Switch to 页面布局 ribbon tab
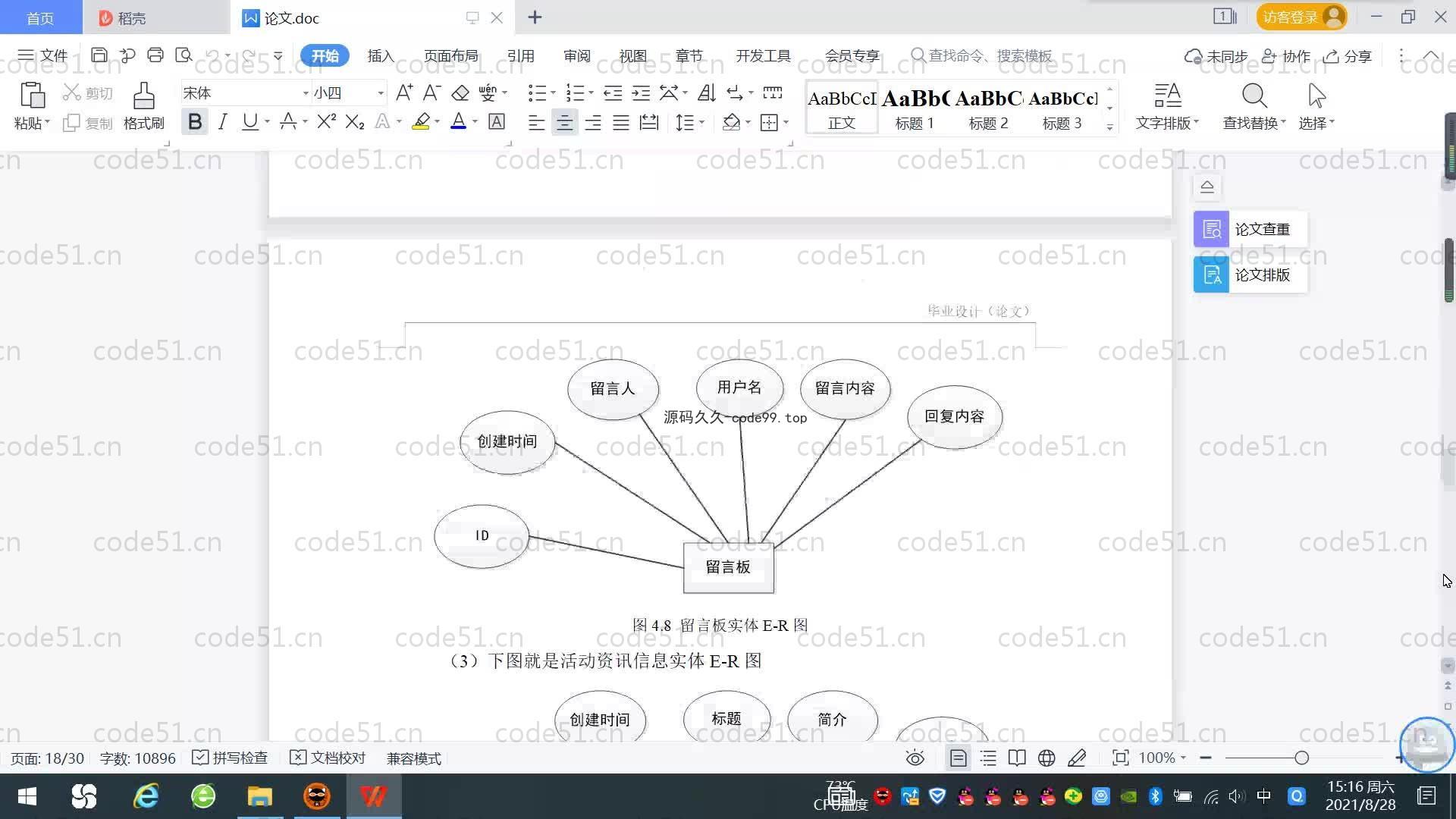Image resolution: width=1456 pixels, height=819 pixels. 450,56
